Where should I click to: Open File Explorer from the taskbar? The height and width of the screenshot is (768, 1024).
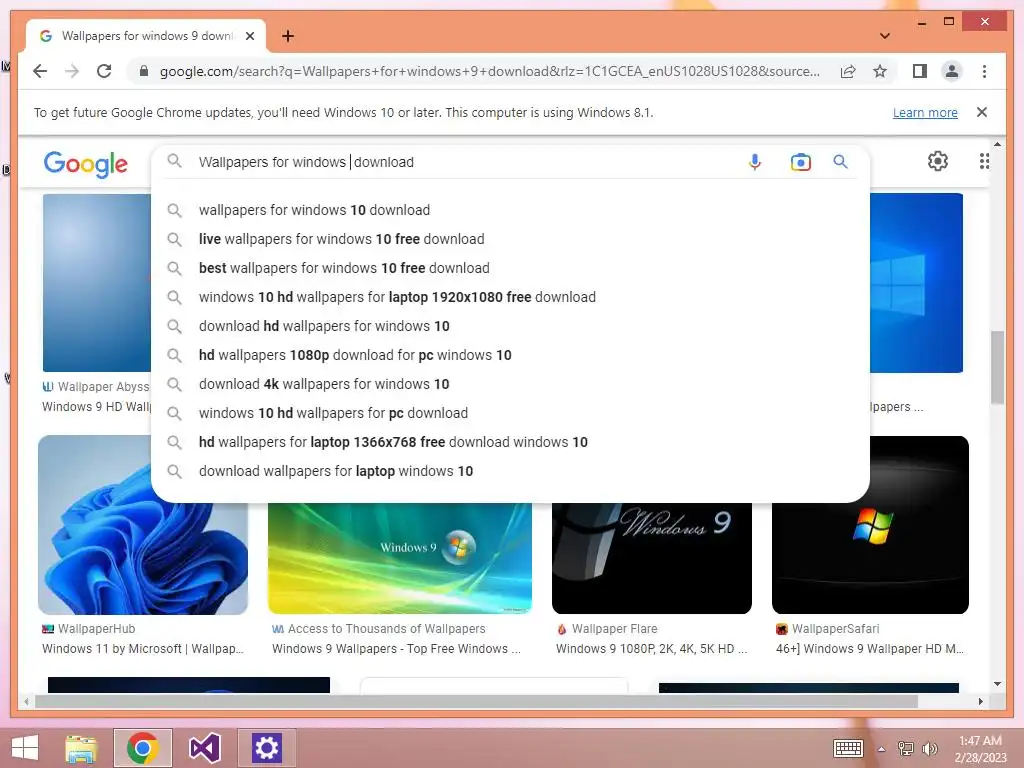coord(81,748)
